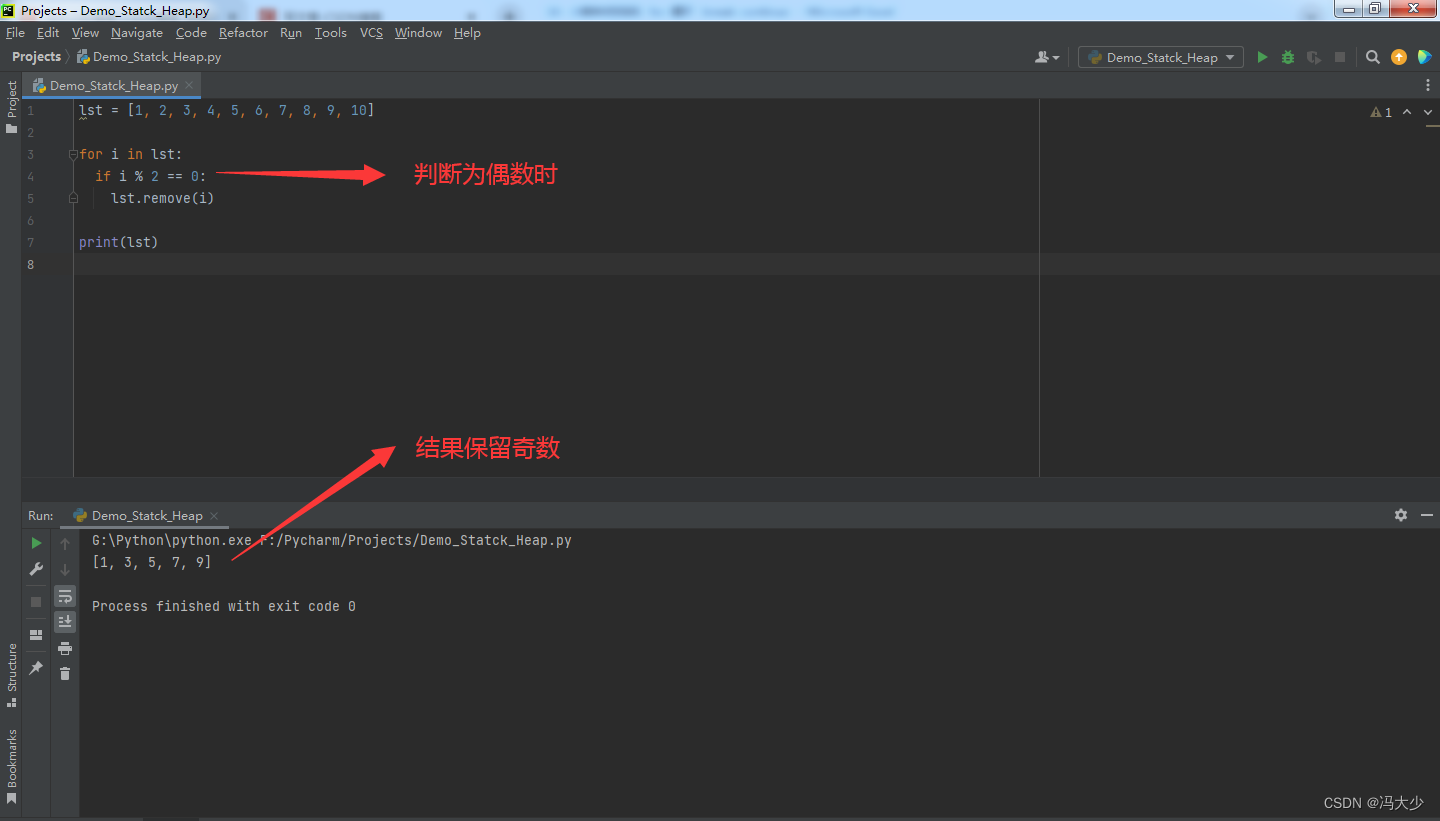Collapse the for loop fold marker

click(73, 154)
